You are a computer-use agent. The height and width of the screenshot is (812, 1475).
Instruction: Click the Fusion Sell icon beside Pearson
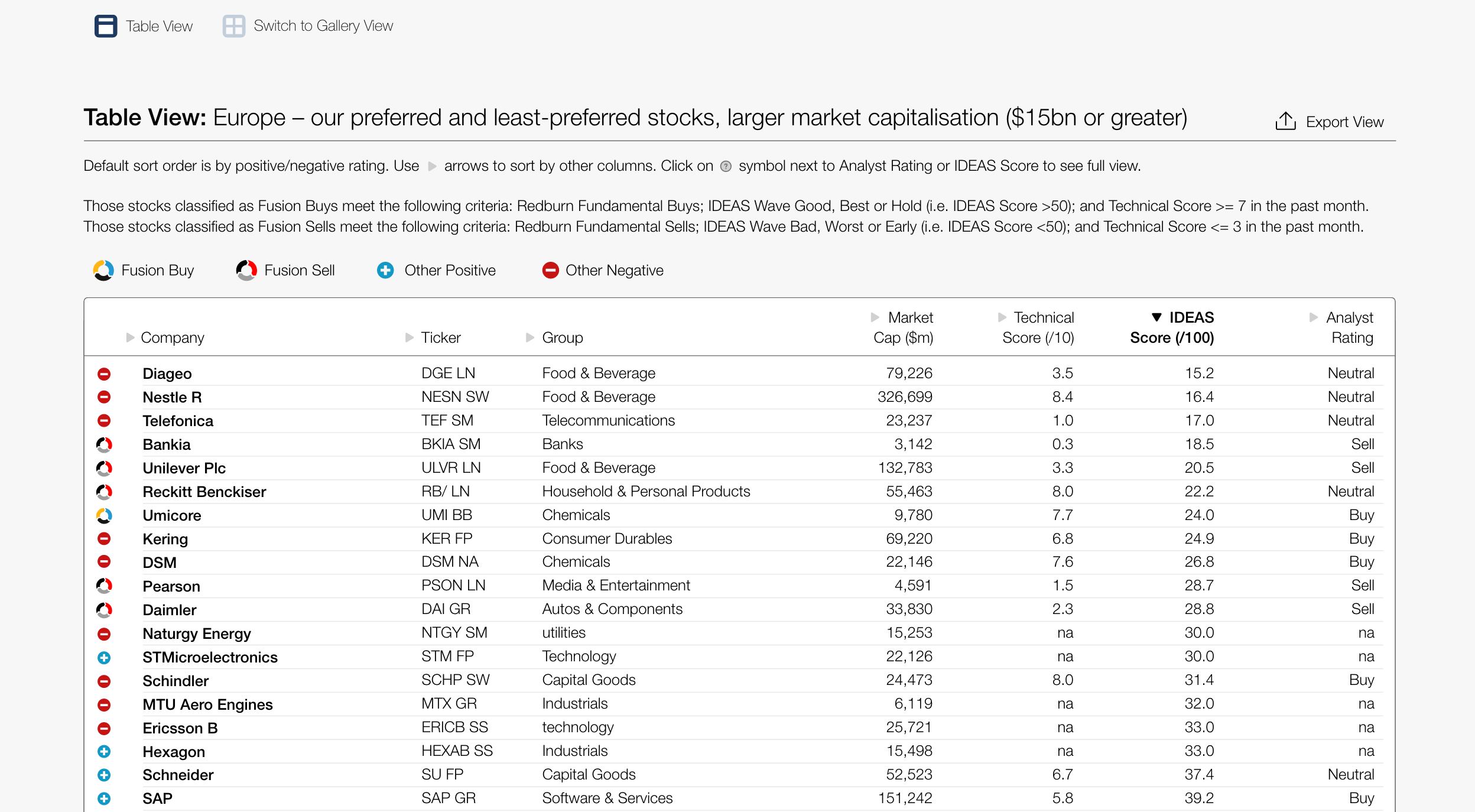(104, 586)
